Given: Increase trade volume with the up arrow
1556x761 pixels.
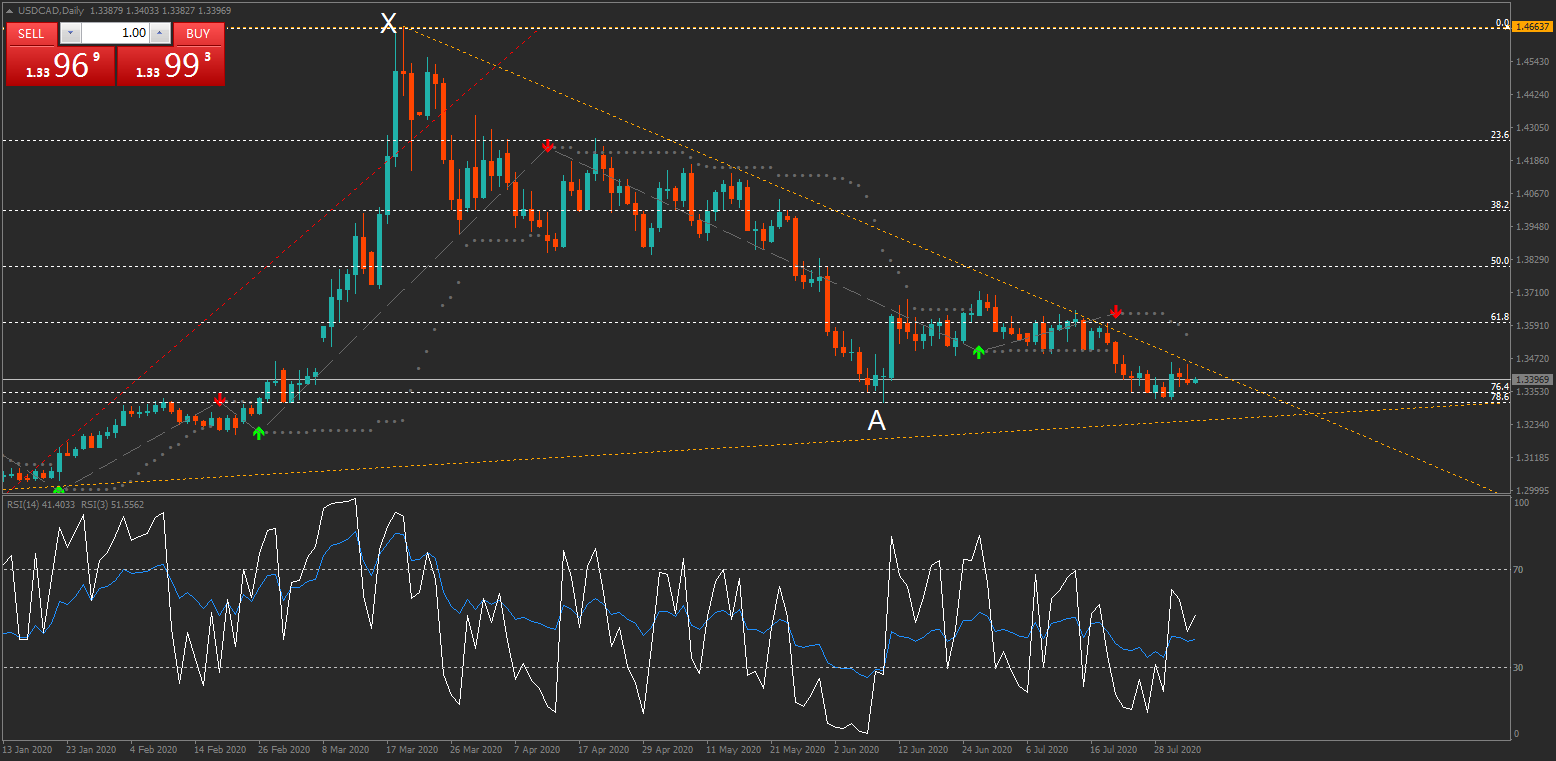Looking at the screenshot, I should [x=160, y=33].
